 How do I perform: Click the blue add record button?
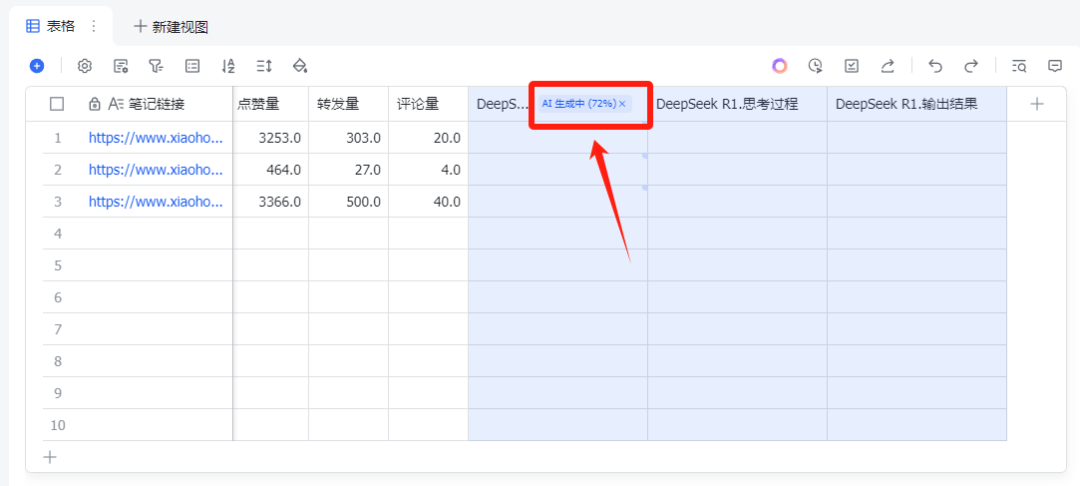(x=37, y=66)
